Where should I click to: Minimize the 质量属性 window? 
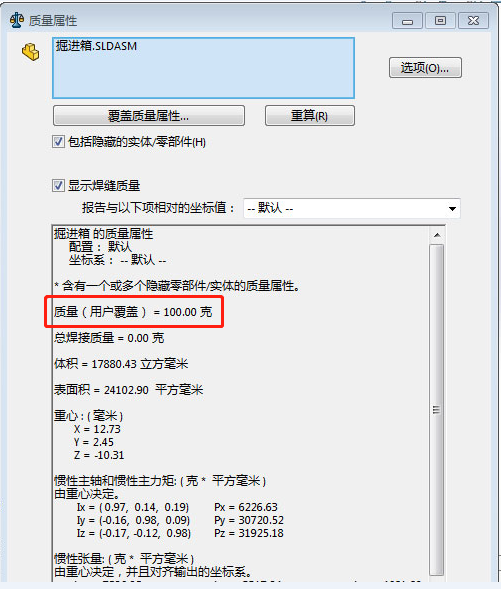click(x=407, y=21)
